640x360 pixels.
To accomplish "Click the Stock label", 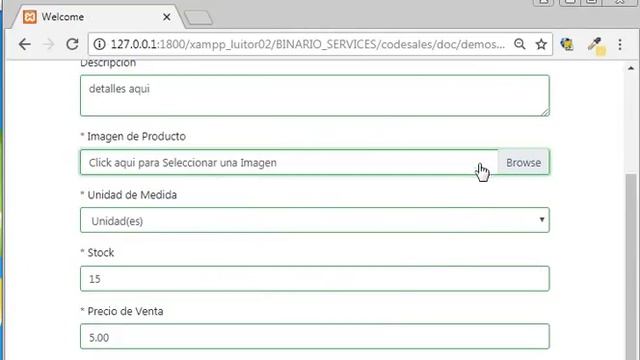I will point(97,253).
